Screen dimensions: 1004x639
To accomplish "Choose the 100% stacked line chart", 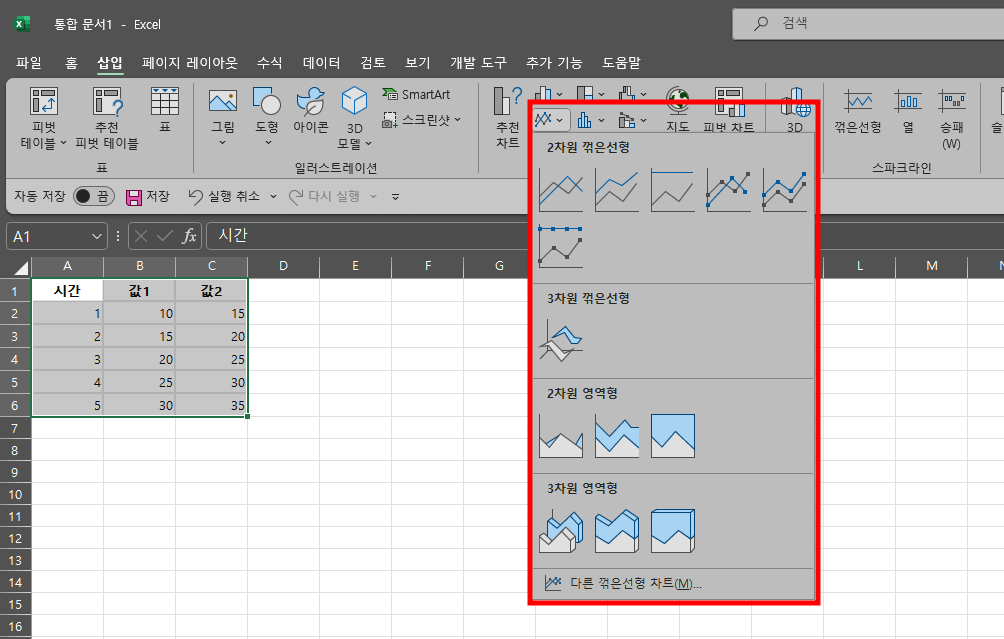I will (x=672, y=190).
